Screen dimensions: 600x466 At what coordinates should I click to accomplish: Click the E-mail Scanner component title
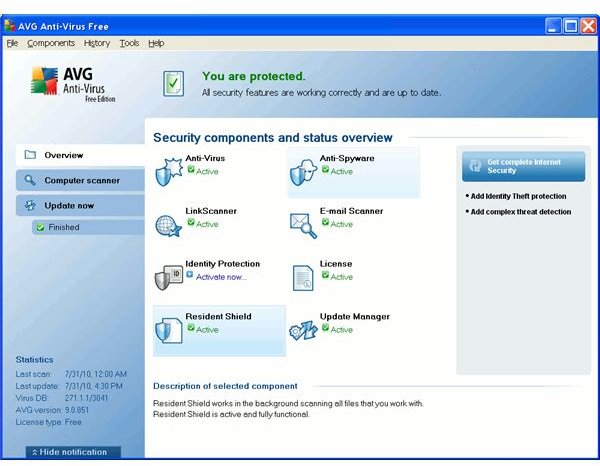pyautogui.click(x=351, y=211)
